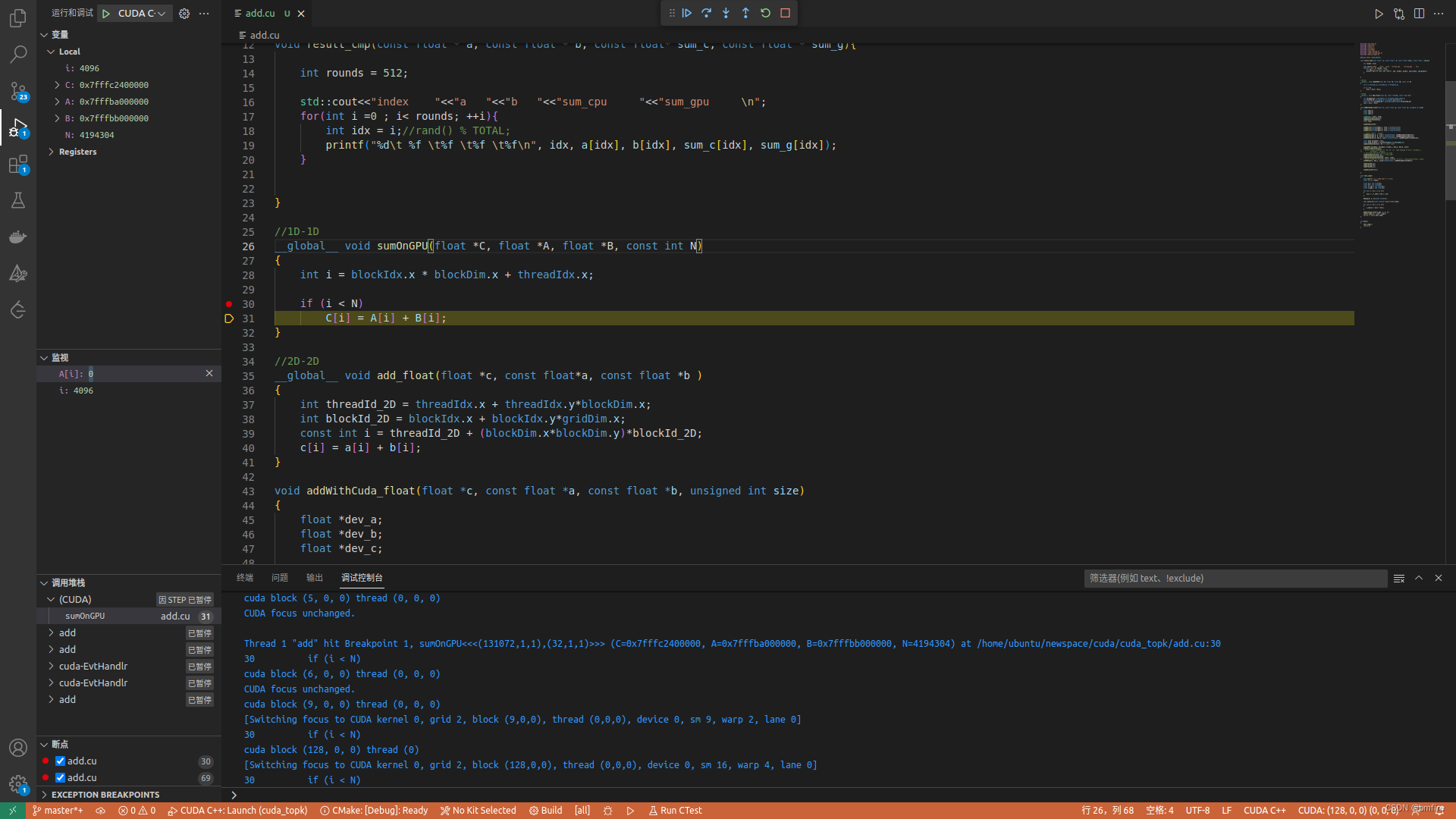Switch to the 终端 panel tab
The height and width of the screenshot is (819, 1456).
(245, 578)
